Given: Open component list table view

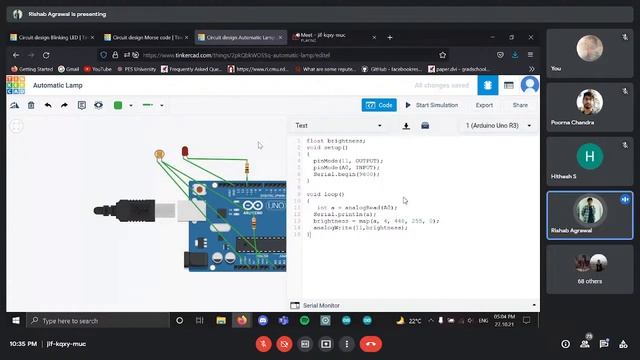Looking at the screenshot, I should (x=509, y=85).
